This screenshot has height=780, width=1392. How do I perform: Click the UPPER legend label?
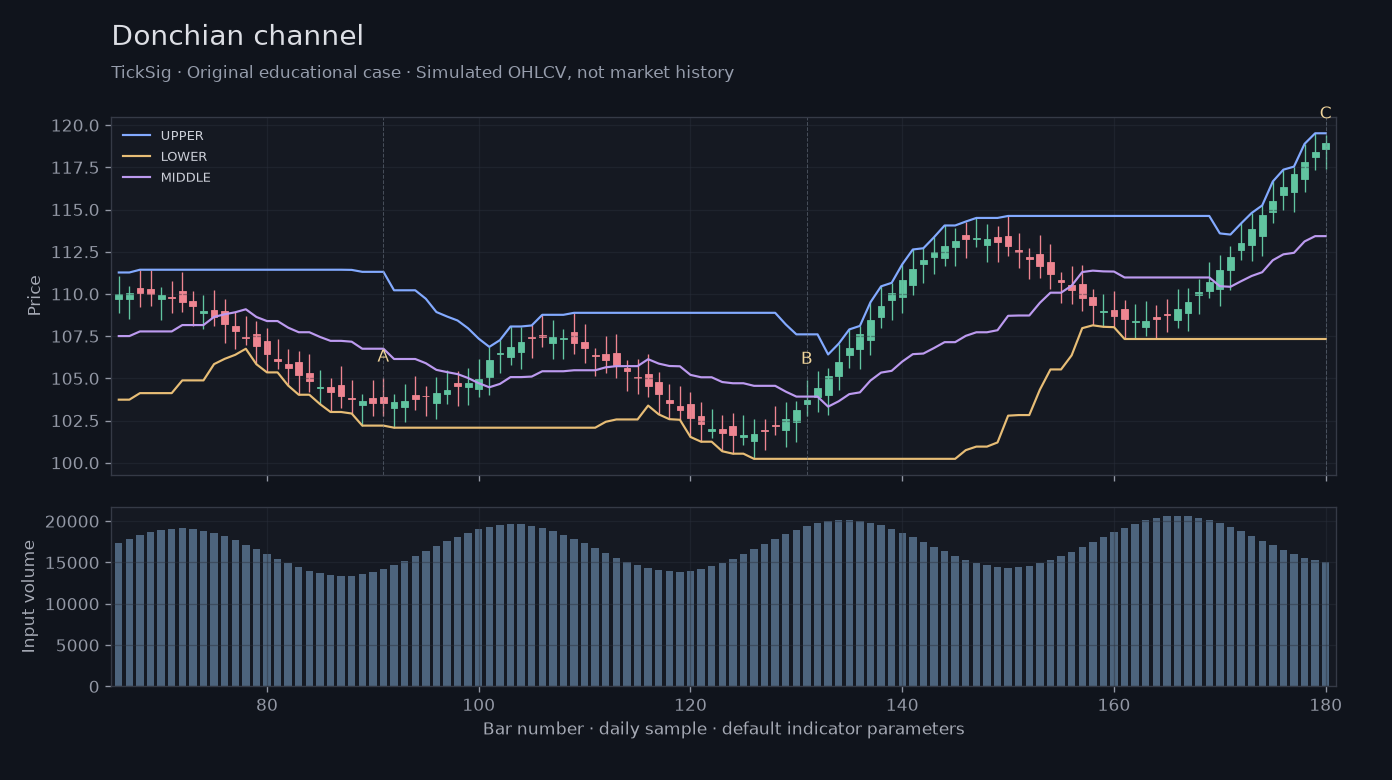pos(182,136)
